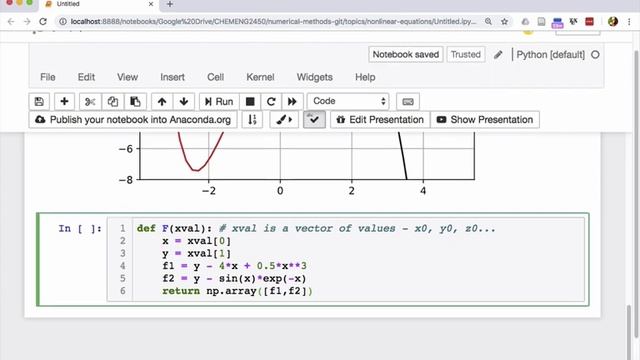Click the localhost URL address bar
Image resolution: width=640 pixels, height=360 pixels.
(x=273, y=22)
